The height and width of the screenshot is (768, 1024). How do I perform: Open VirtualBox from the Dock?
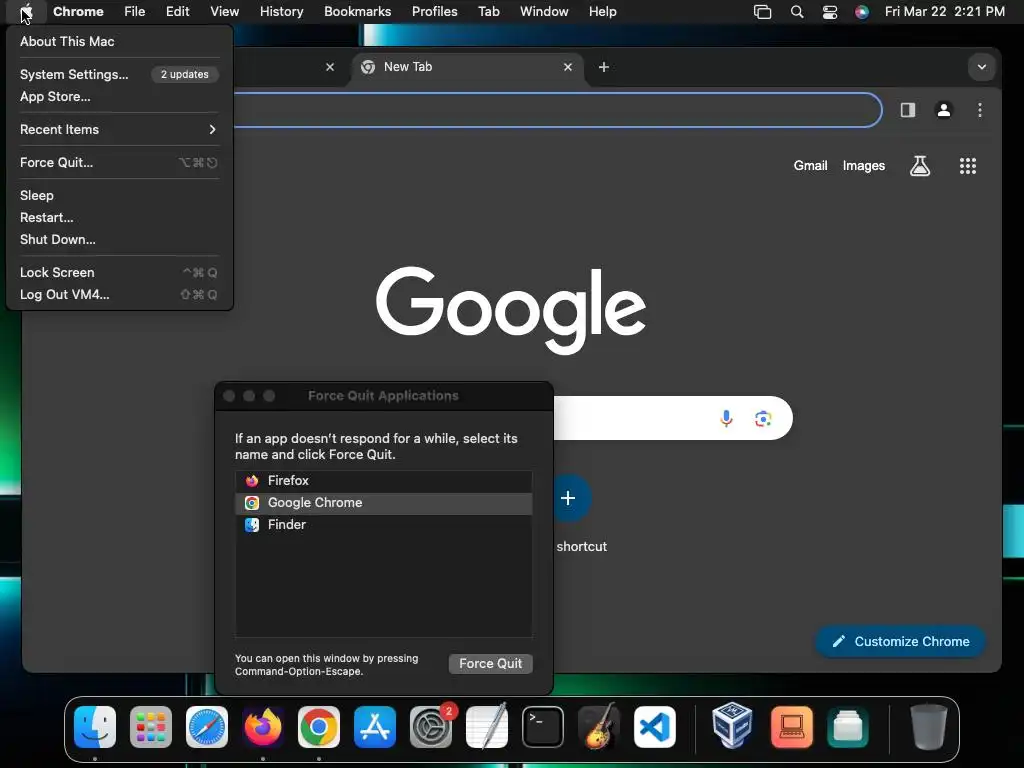point(732,727)
